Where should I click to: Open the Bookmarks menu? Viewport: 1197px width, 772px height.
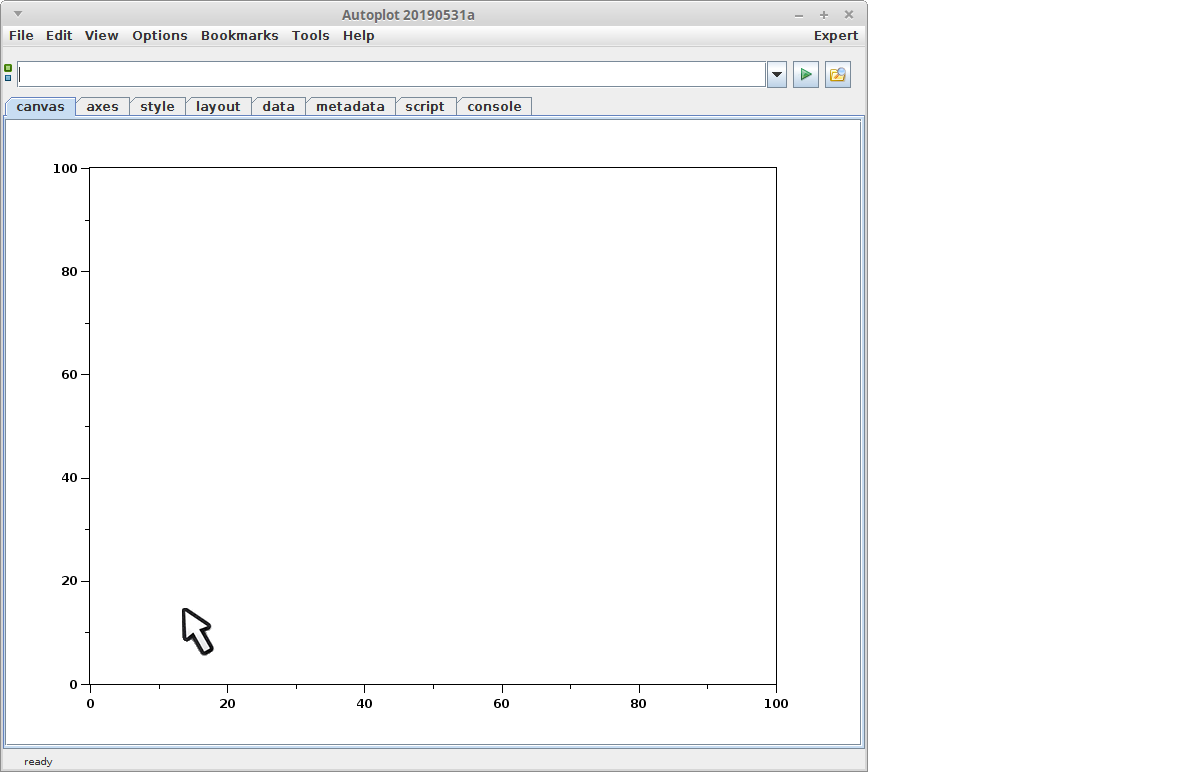tap(240, 36)
